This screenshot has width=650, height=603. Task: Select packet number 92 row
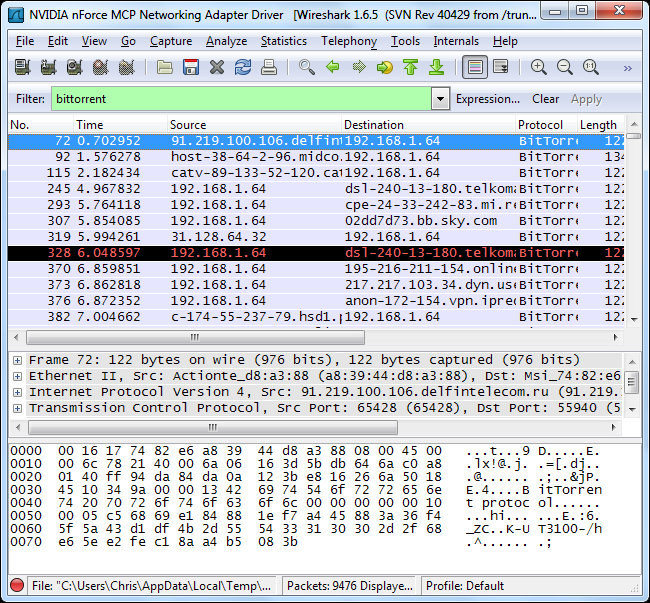pyautogui.click(x=316, y=157)
